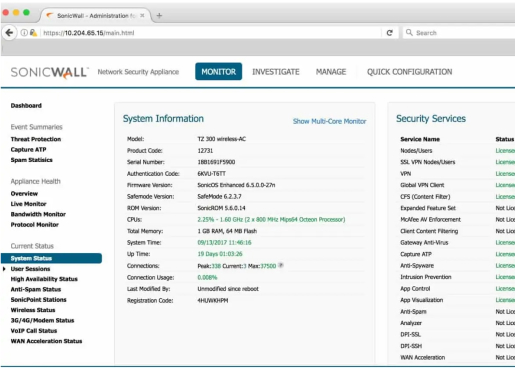
Task: Open User Sessions in the sidebar
Action: [x=30, y=269]
